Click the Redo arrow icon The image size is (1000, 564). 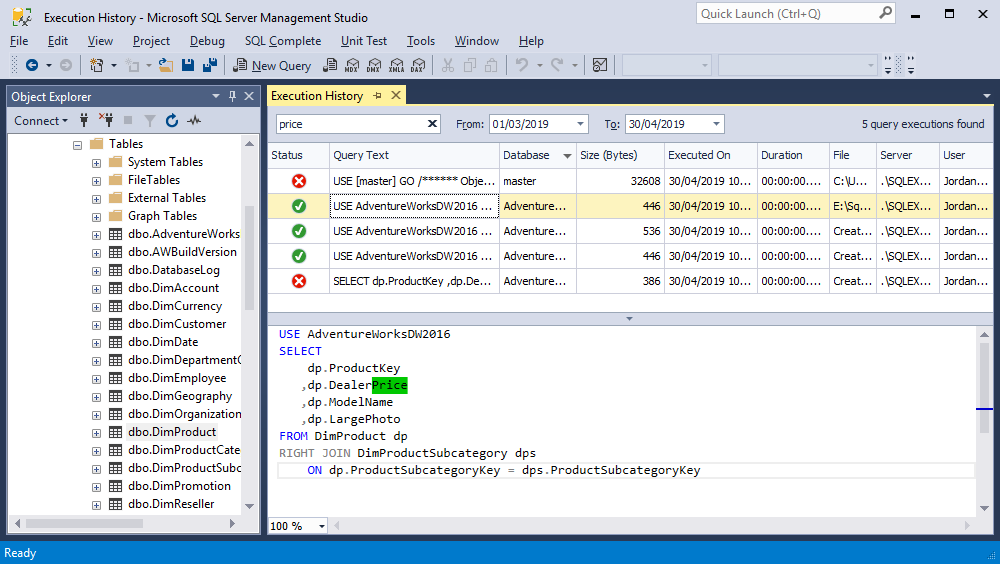(557, 65)
